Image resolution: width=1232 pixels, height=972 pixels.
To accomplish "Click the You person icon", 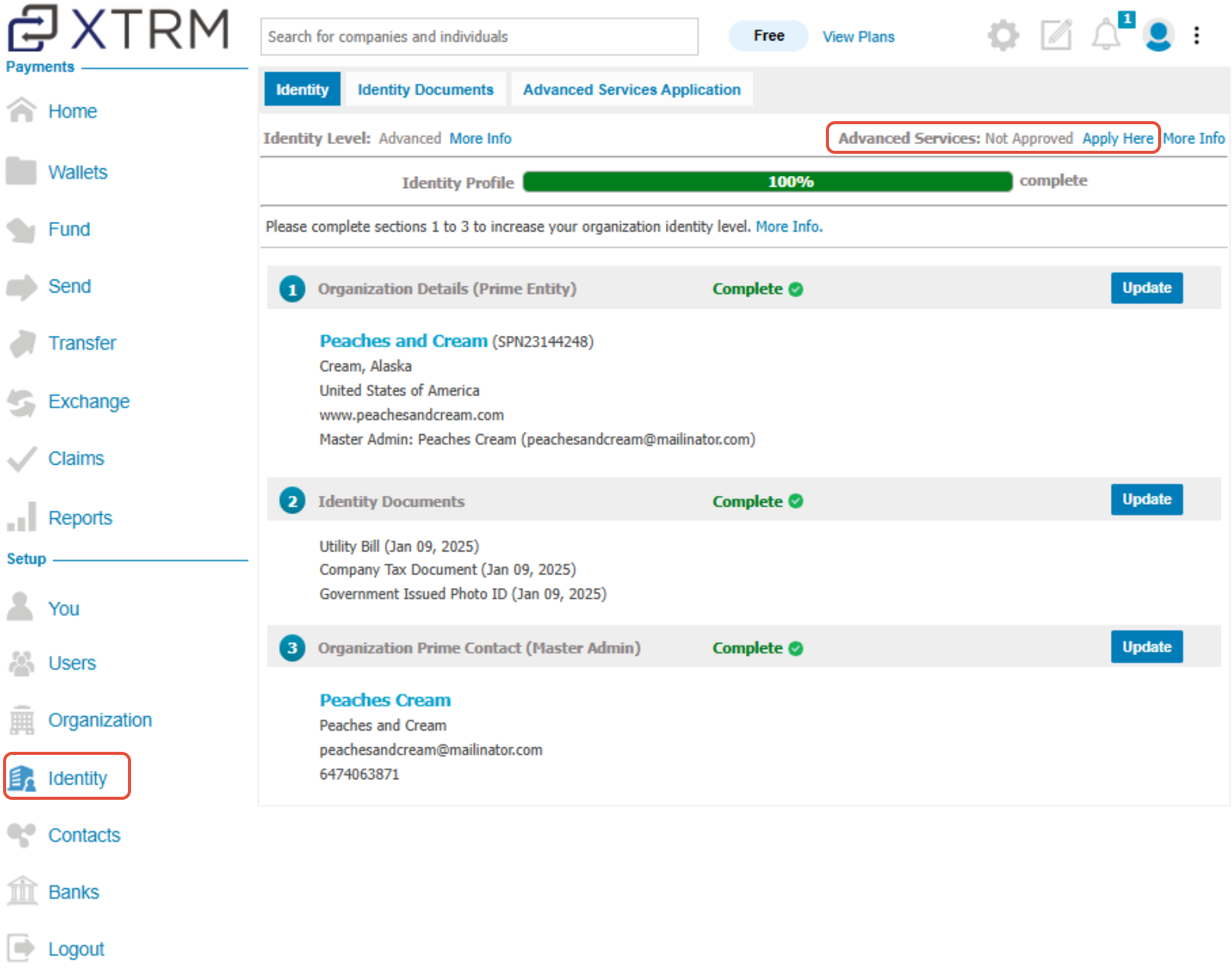I will pos(20,607).
